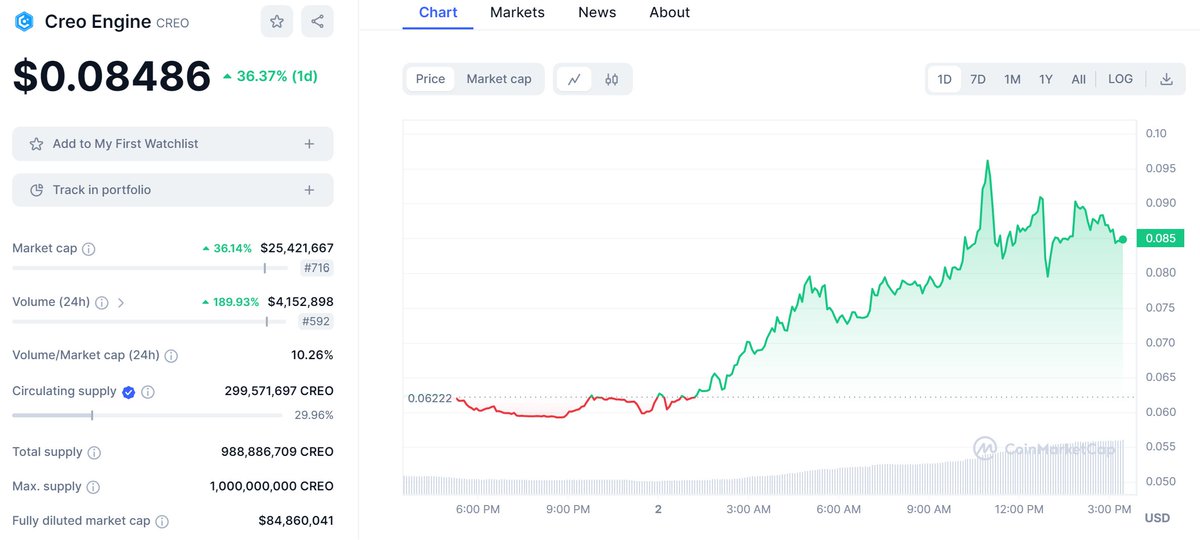The image size is (1200, 540).
Task: Click the 29.96% circulating percentage
Action: (314, 415)
